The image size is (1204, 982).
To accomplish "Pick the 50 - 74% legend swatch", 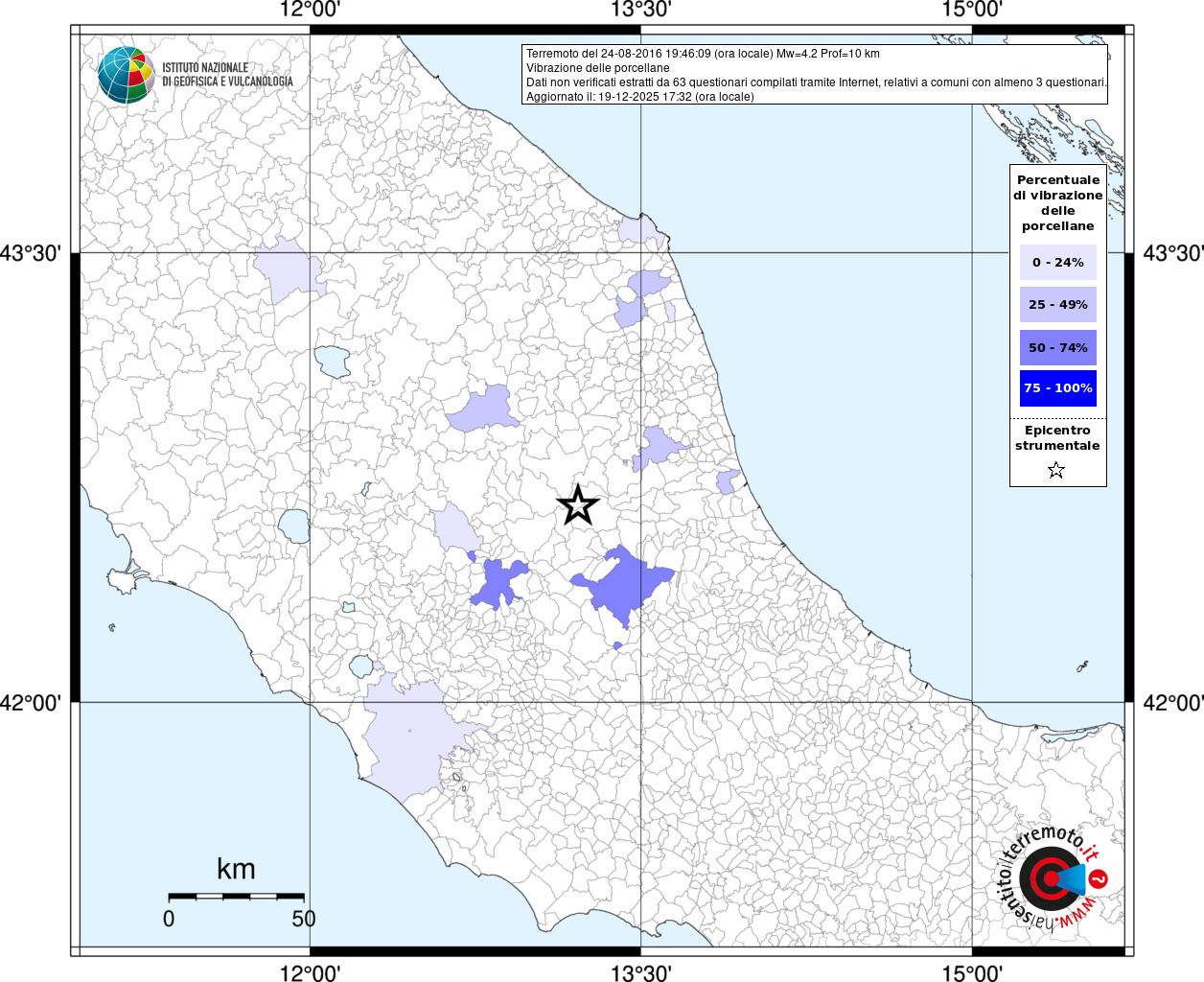I will [x=1057, y=347].
